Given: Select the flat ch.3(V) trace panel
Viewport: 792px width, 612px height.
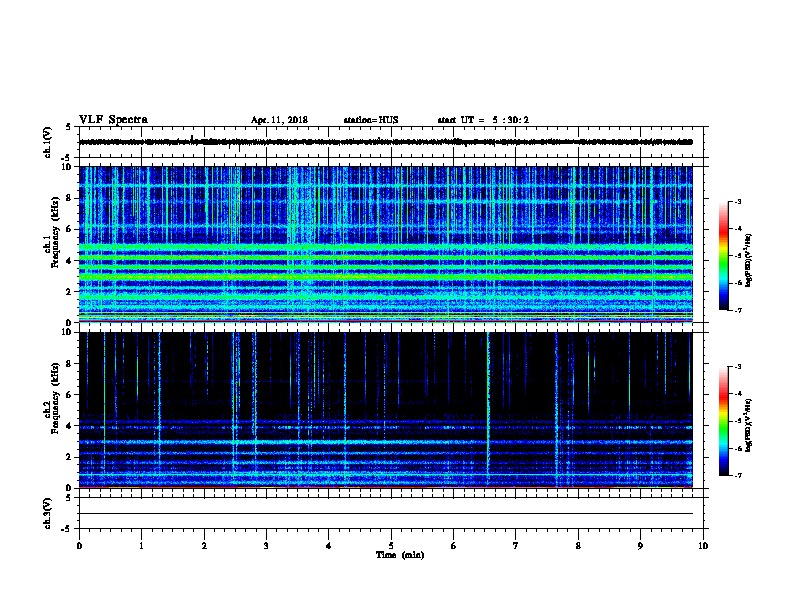Looking at the screenshot, I should (x=391, y=513).
